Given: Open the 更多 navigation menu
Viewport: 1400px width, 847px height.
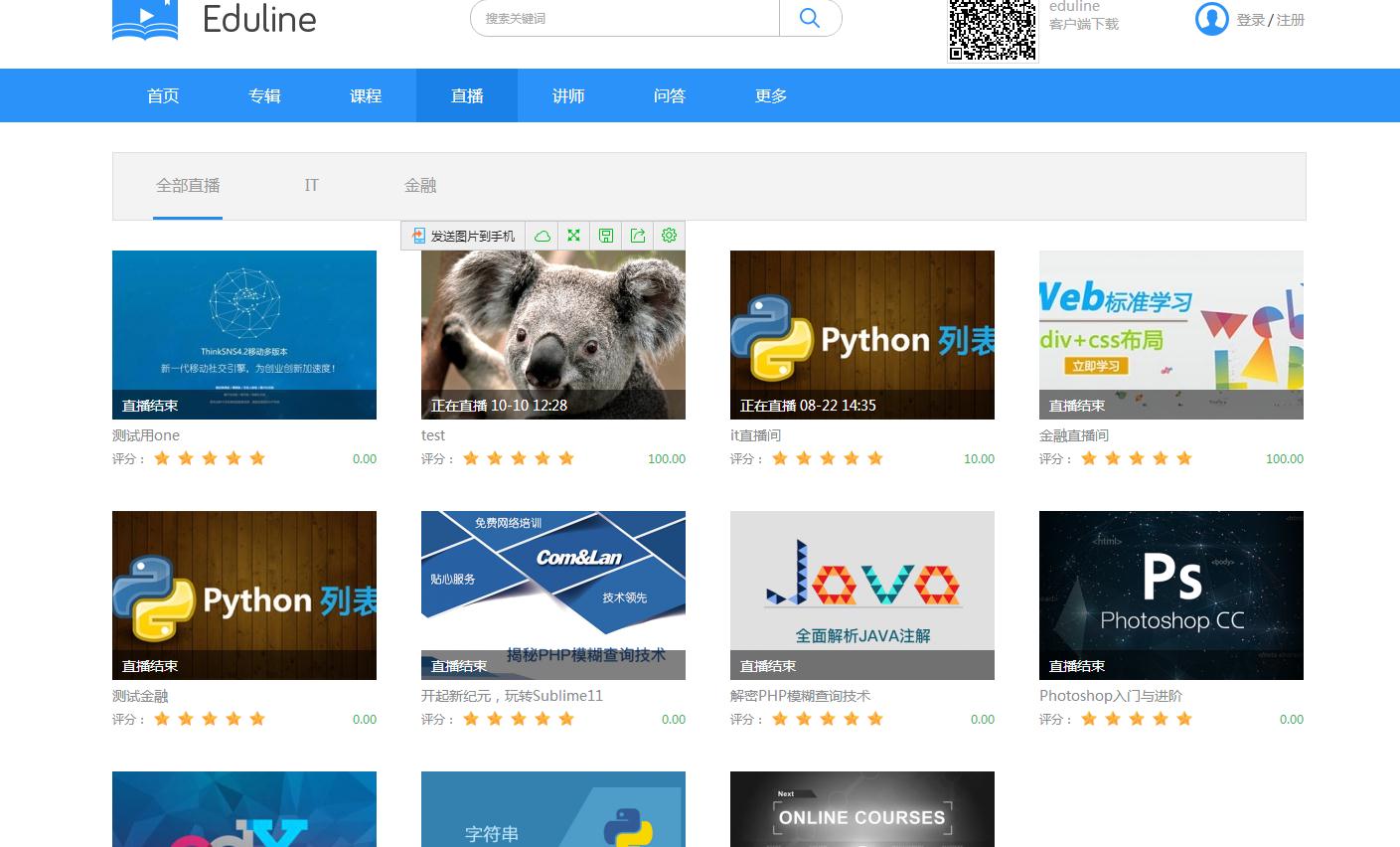Looking at the screenshot, I should click(771, 95).
